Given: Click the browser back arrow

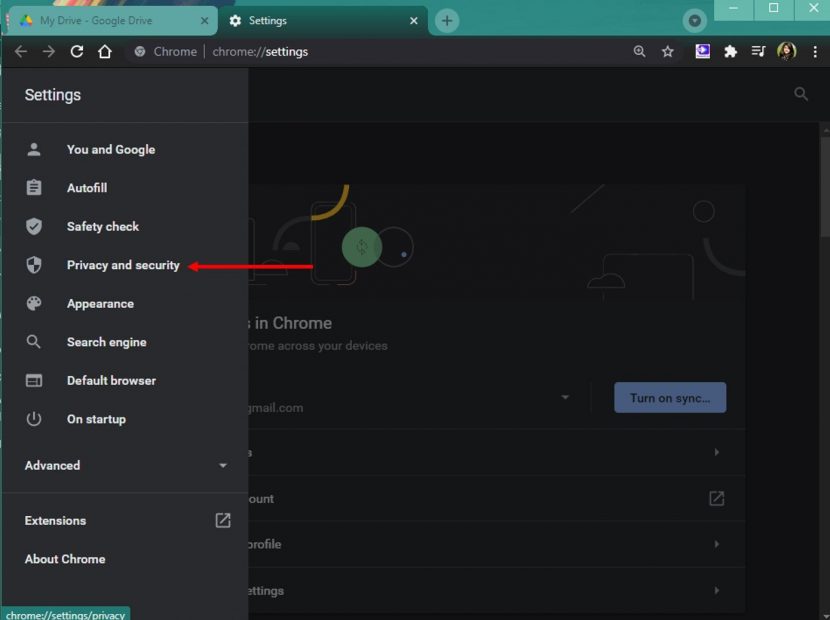Looking at the screenshot, I should (21, 51).
